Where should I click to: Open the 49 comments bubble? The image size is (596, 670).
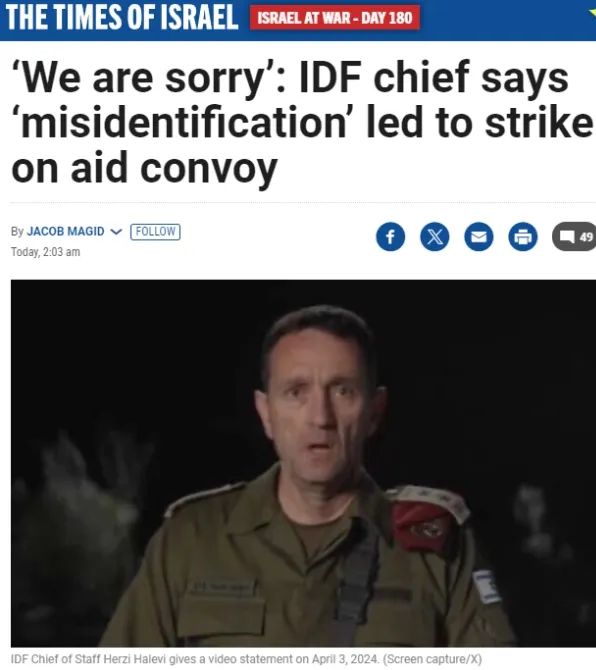click(x=574, y=236)
